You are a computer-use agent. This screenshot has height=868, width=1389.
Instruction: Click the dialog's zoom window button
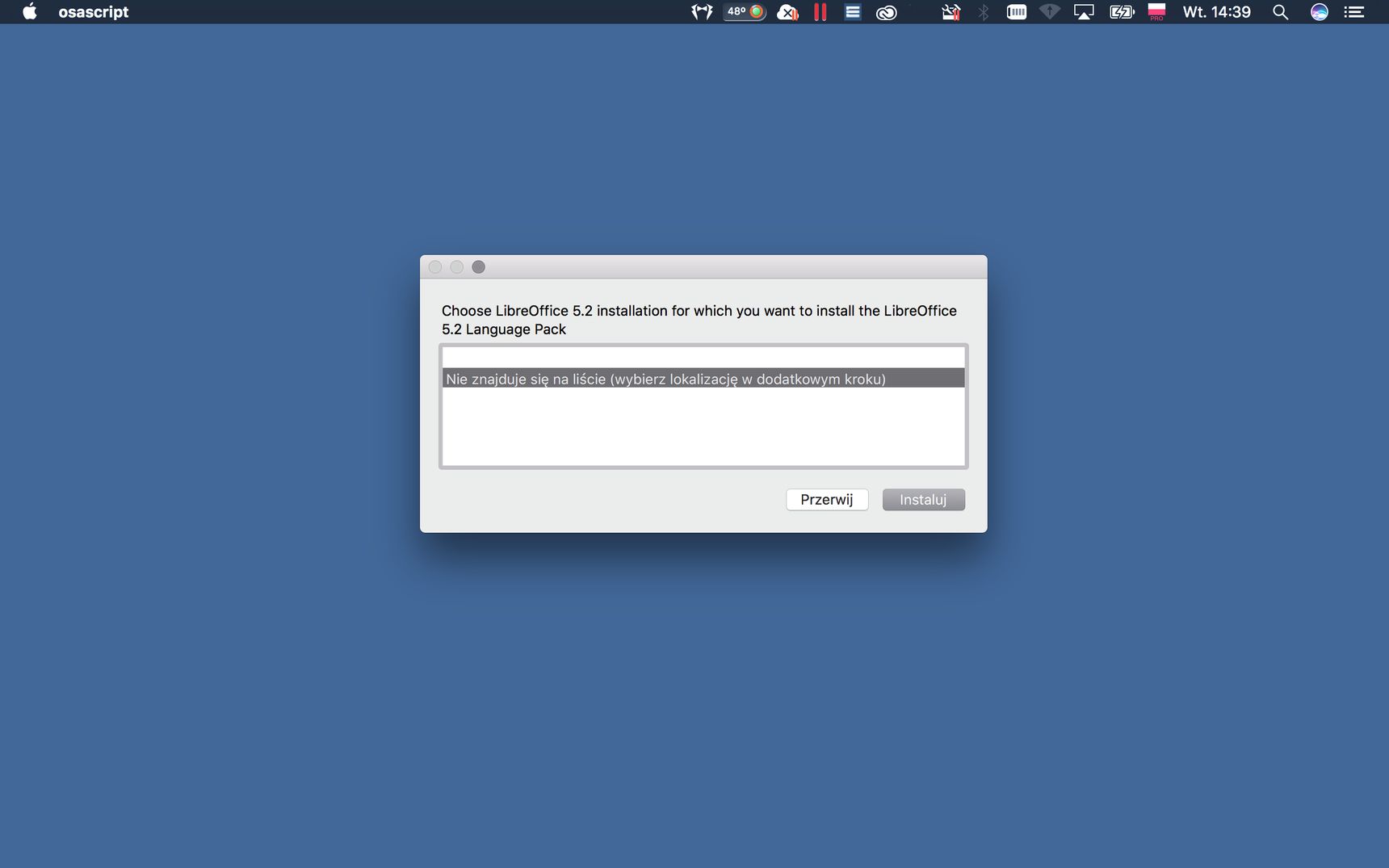(x=478, y=267)
